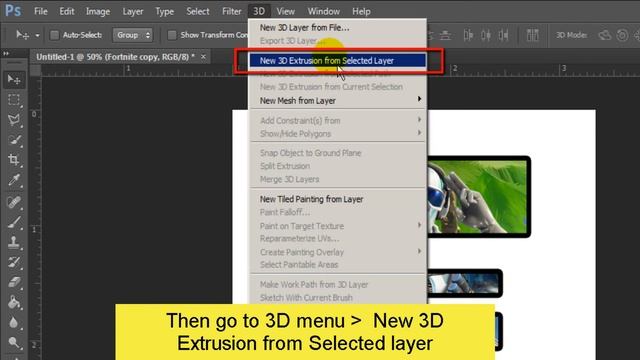640x360 pixels.
Task: Click align left edges icon in options bar
Action: click(468, 36)
